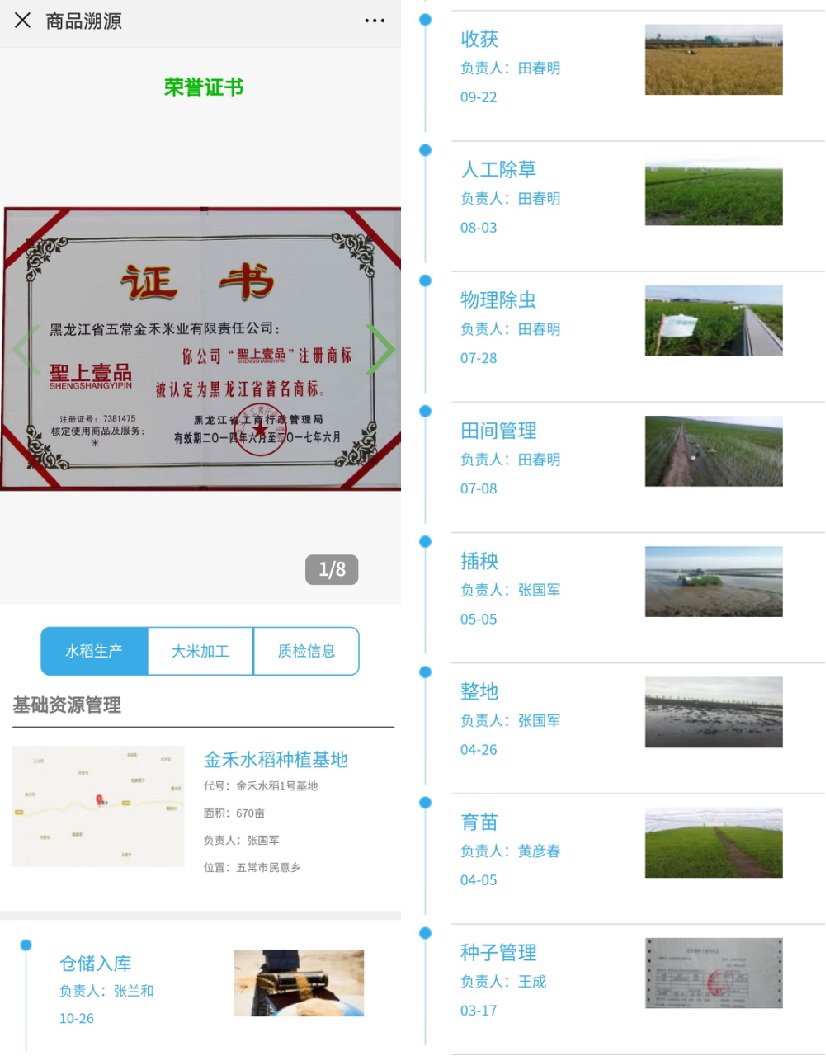Viewport: 826px width, 1057px height.
Task: Click the timeline dot for 种子管理
Action: (x=425, y=933)
